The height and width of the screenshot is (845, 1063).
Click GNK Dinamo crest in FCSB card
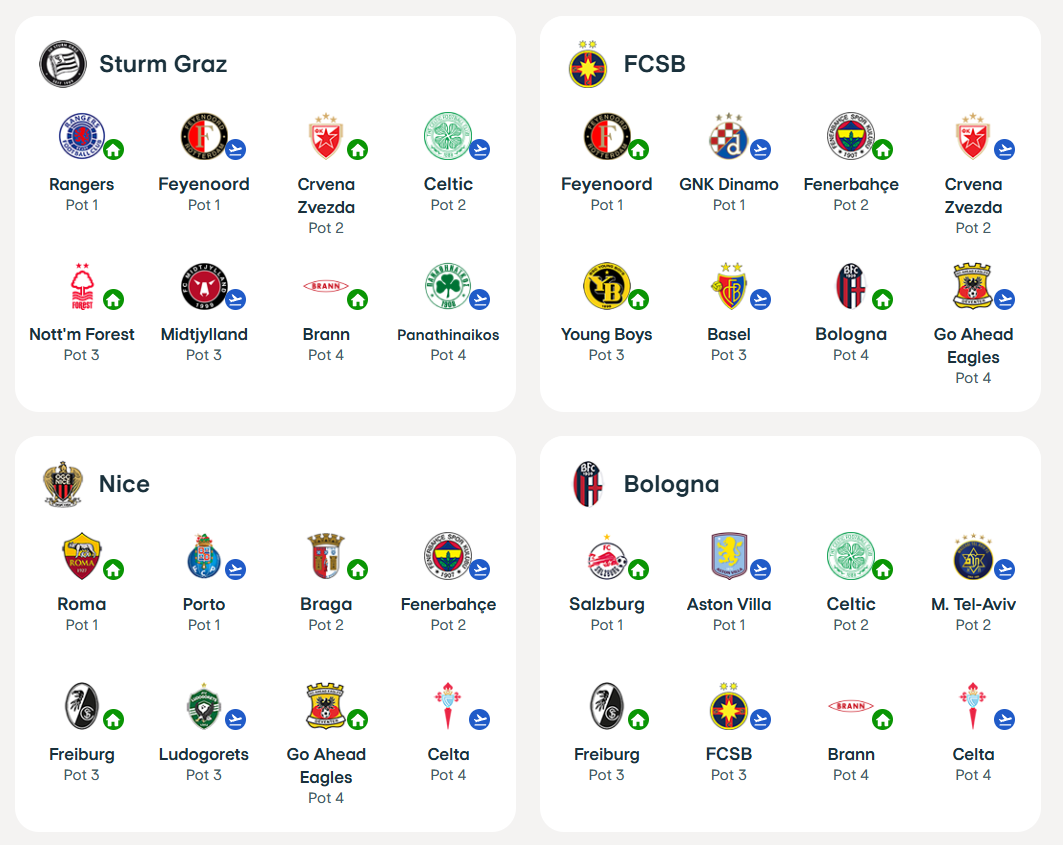pyautogui.click(x=728, y=136)
